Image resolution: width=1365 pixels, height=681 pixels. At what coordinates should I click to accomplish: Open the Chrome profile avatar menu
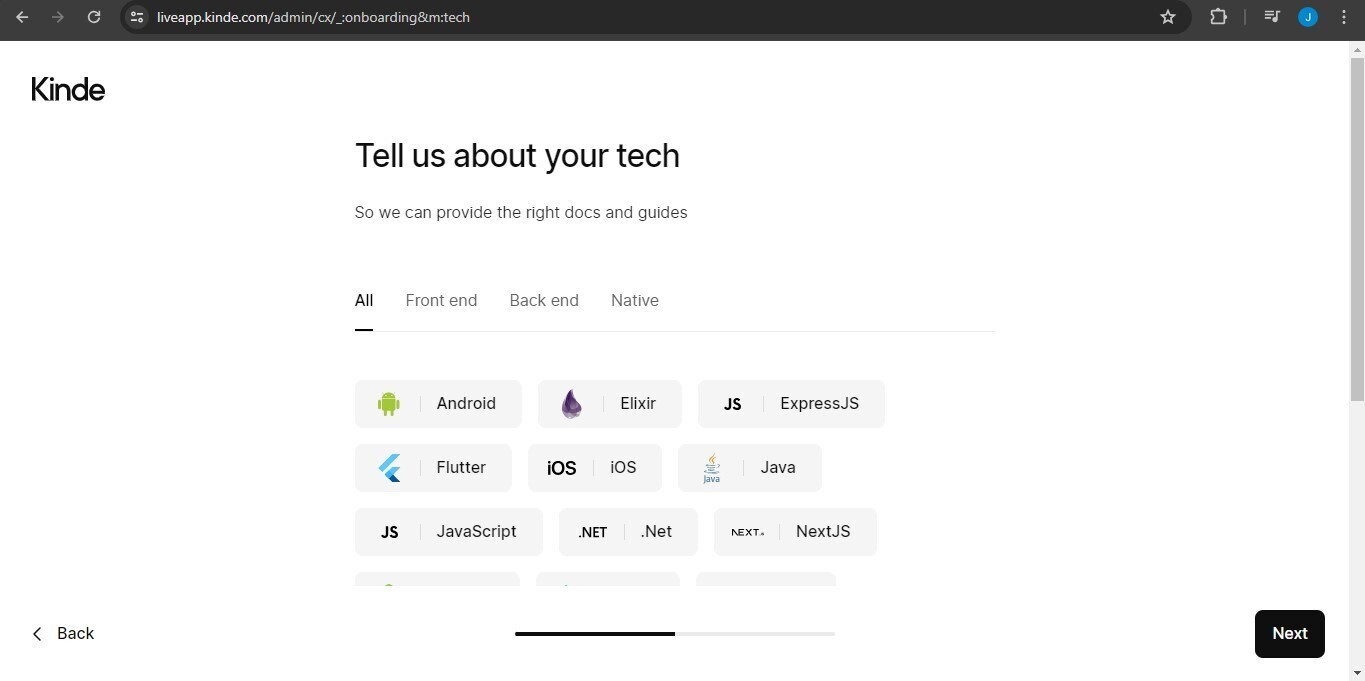pyautogui.click(x=1308, y=17)
